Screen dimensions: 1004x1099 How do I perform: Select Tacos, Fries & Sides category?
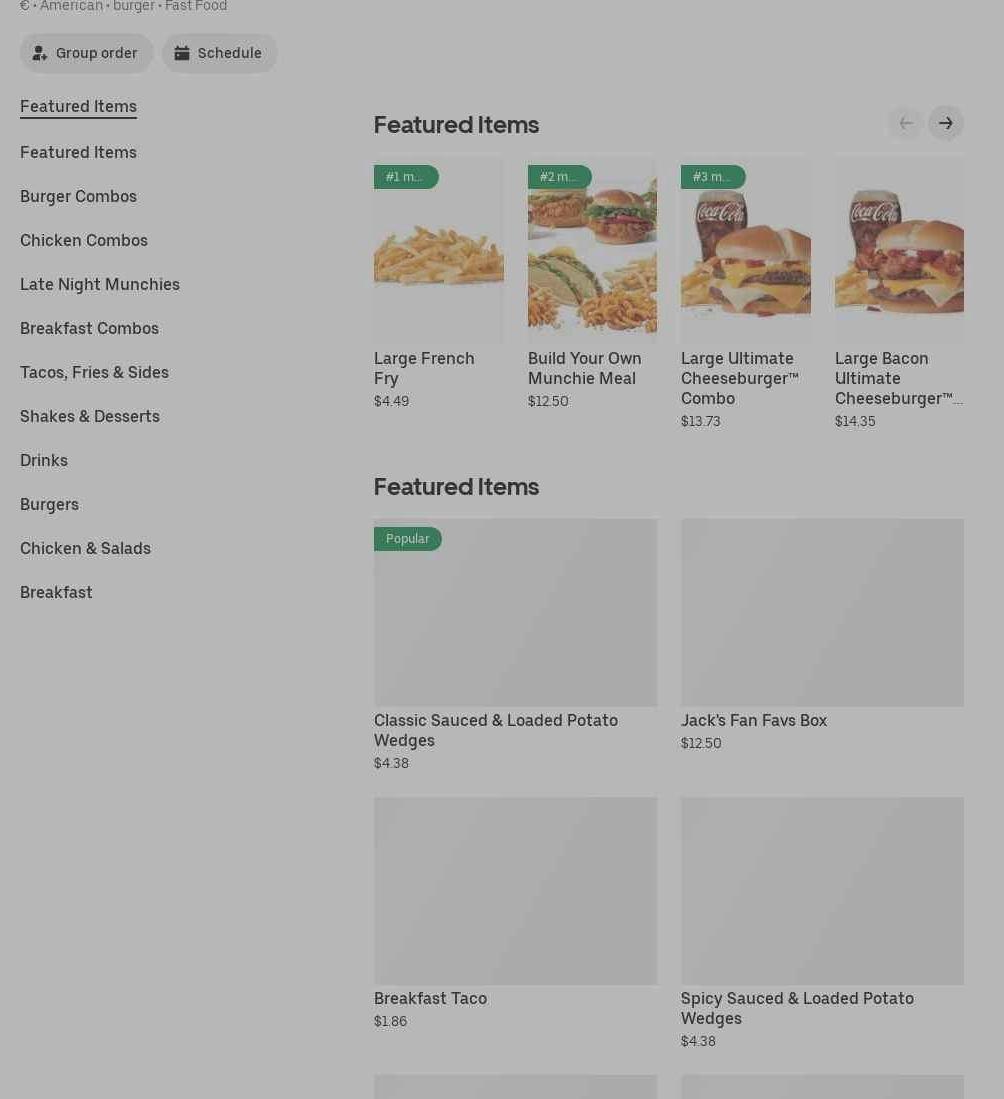pos(94,372)
